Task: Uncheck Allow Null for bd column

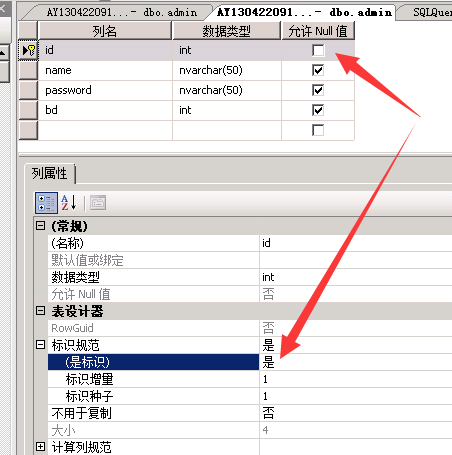Action: [318, 110]
